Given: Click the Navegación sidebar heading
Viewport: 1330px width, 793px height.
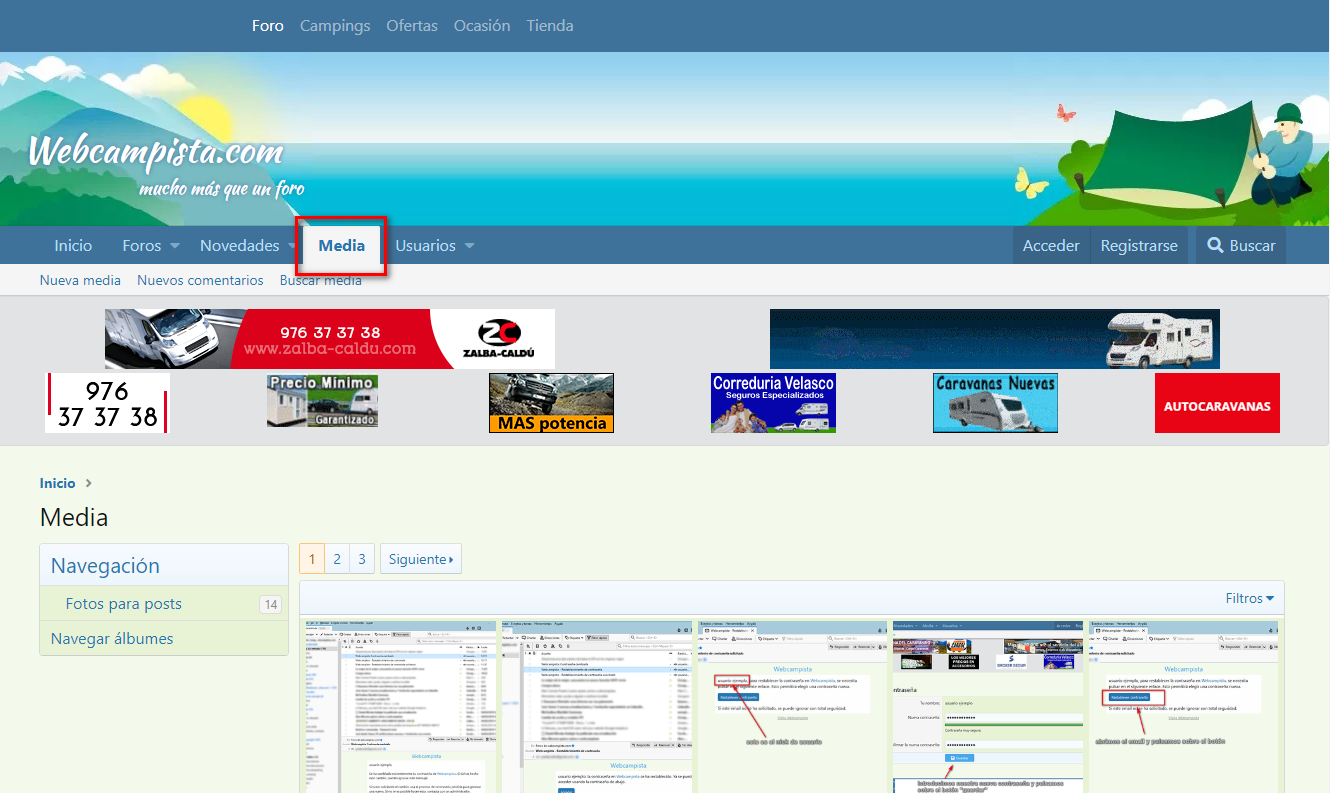Looking at the screenshot, I should point(105,566).
